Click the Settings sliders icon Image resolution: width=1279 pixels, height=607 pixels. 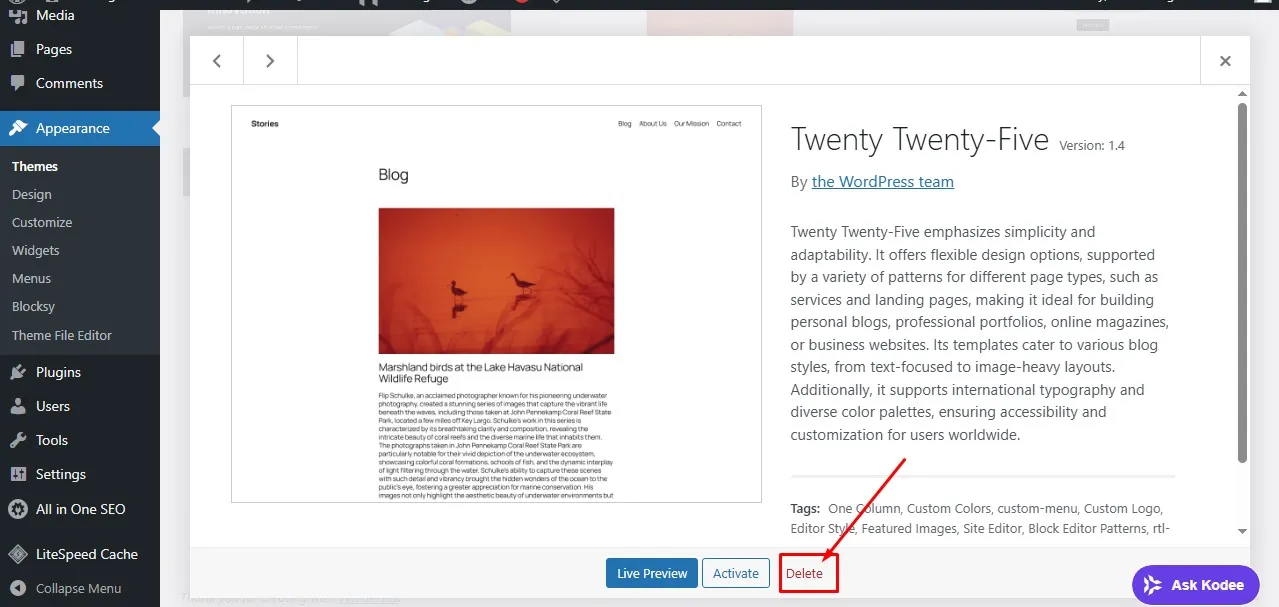pyautogui.click(x=18, y=474)
